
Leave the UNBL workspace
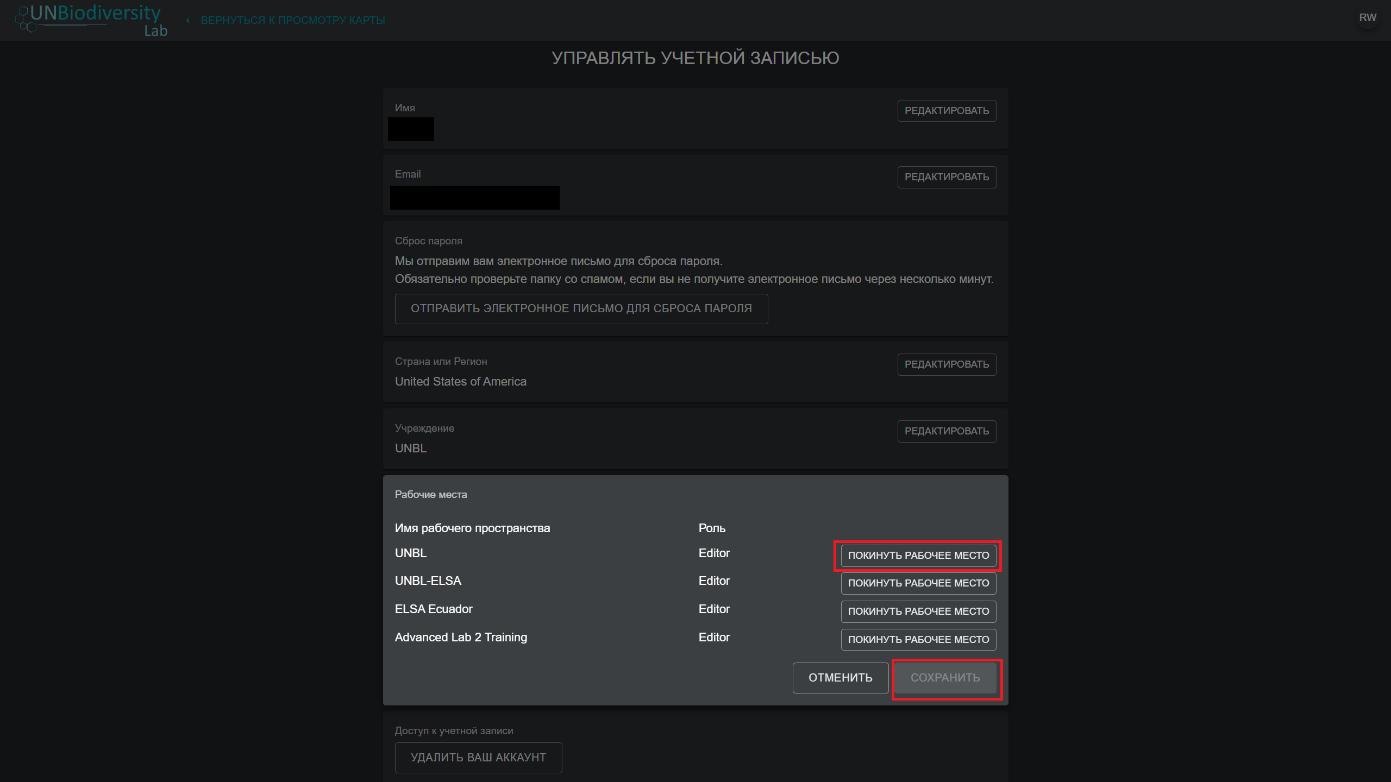[x=918, y=556]
